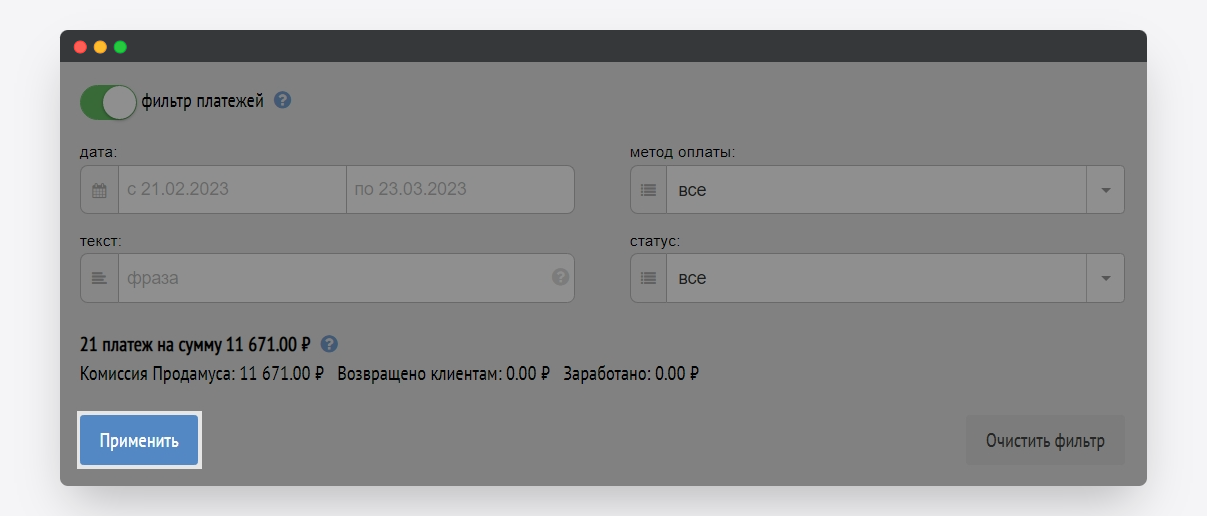
Task: Click the дата: label
Action: tap(99, 153)
